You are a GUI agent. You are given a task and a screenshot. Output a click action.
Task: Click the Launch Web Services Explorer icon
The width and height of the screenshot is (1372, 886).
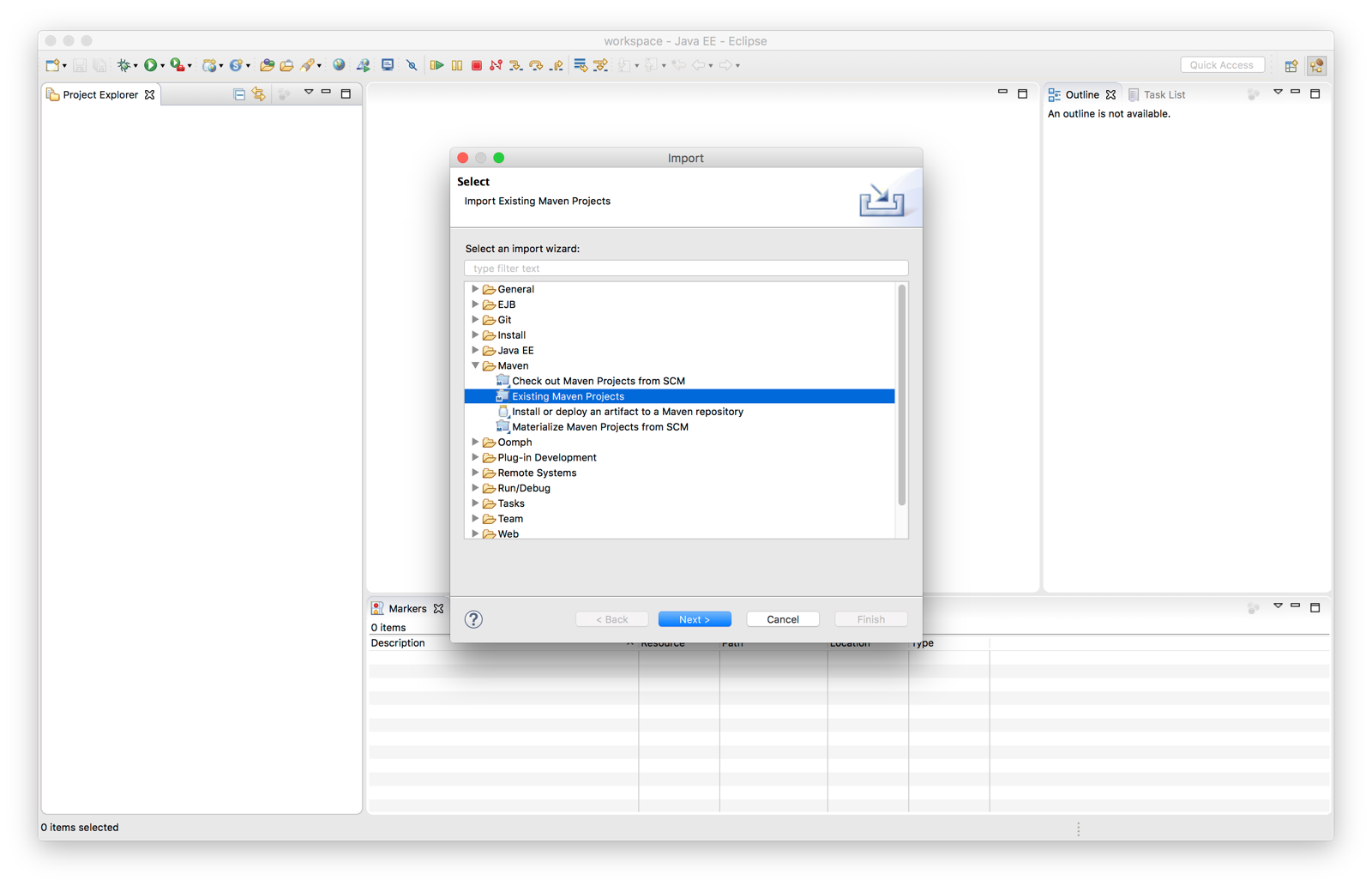coord(364,65)
